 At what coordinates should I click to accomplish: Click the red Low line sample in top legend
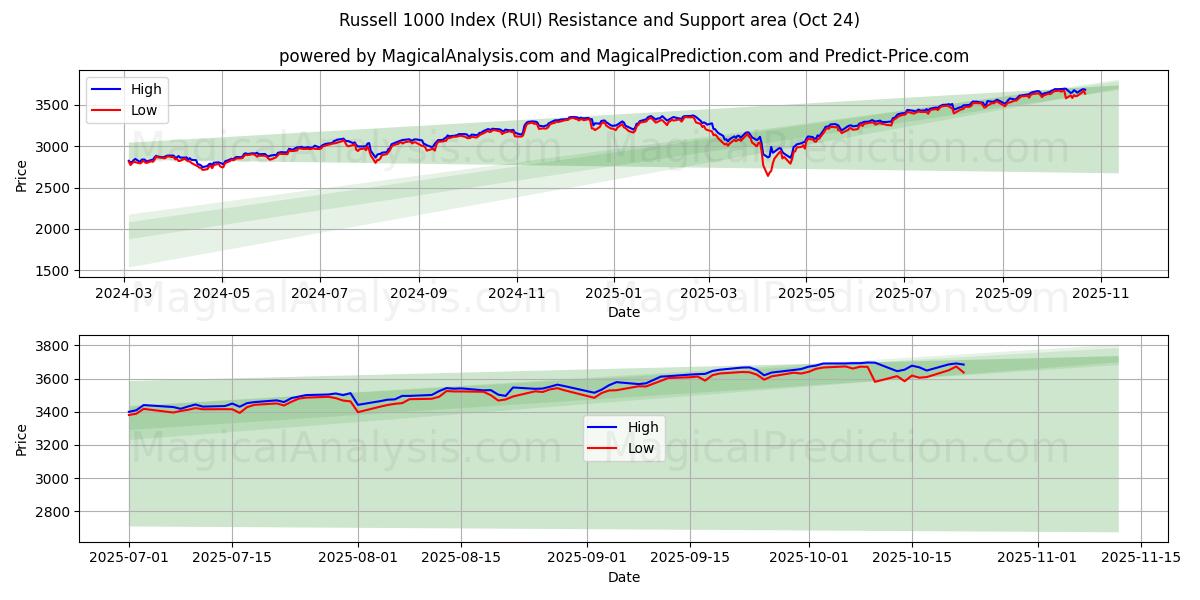106,110
